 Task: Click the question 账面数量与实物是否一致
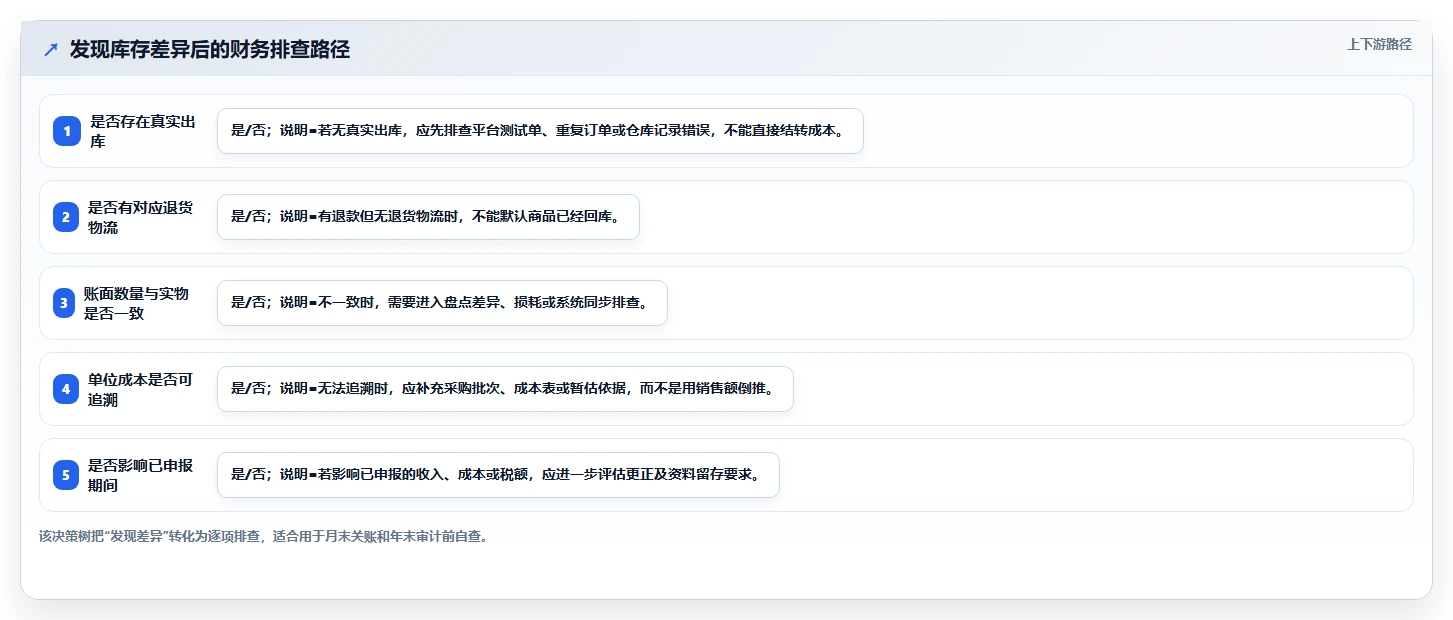[x=138, y=303]
